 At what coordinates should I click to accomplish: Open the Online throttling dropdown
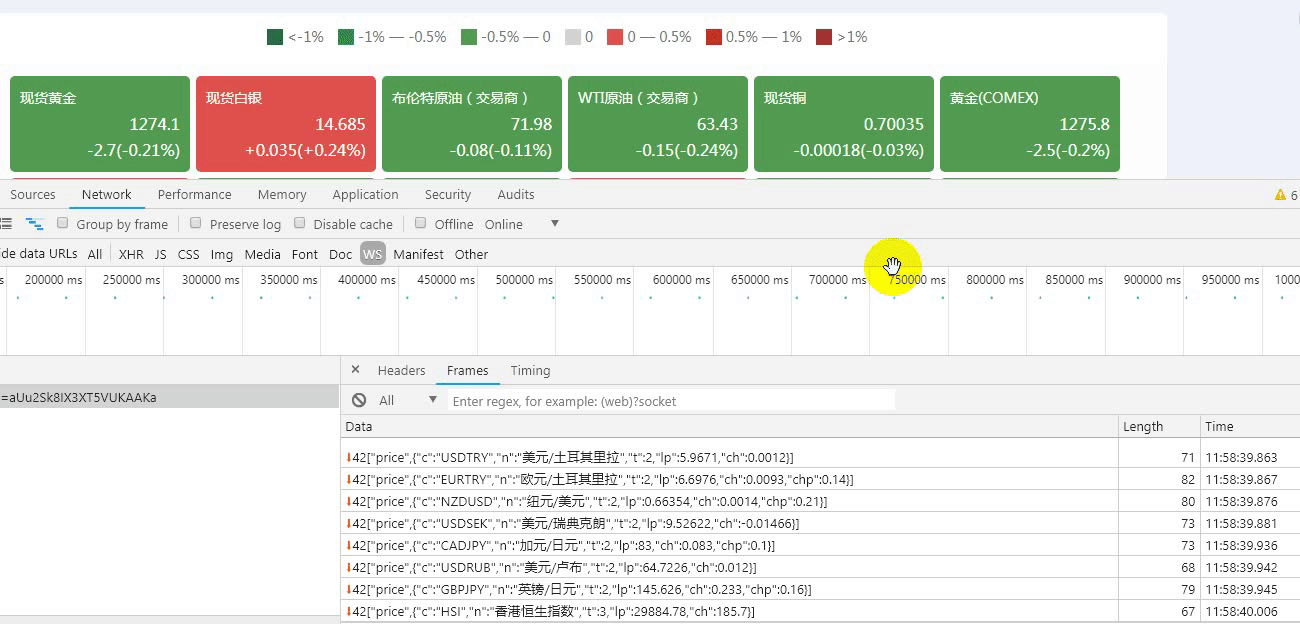click(x=522, y=224)
